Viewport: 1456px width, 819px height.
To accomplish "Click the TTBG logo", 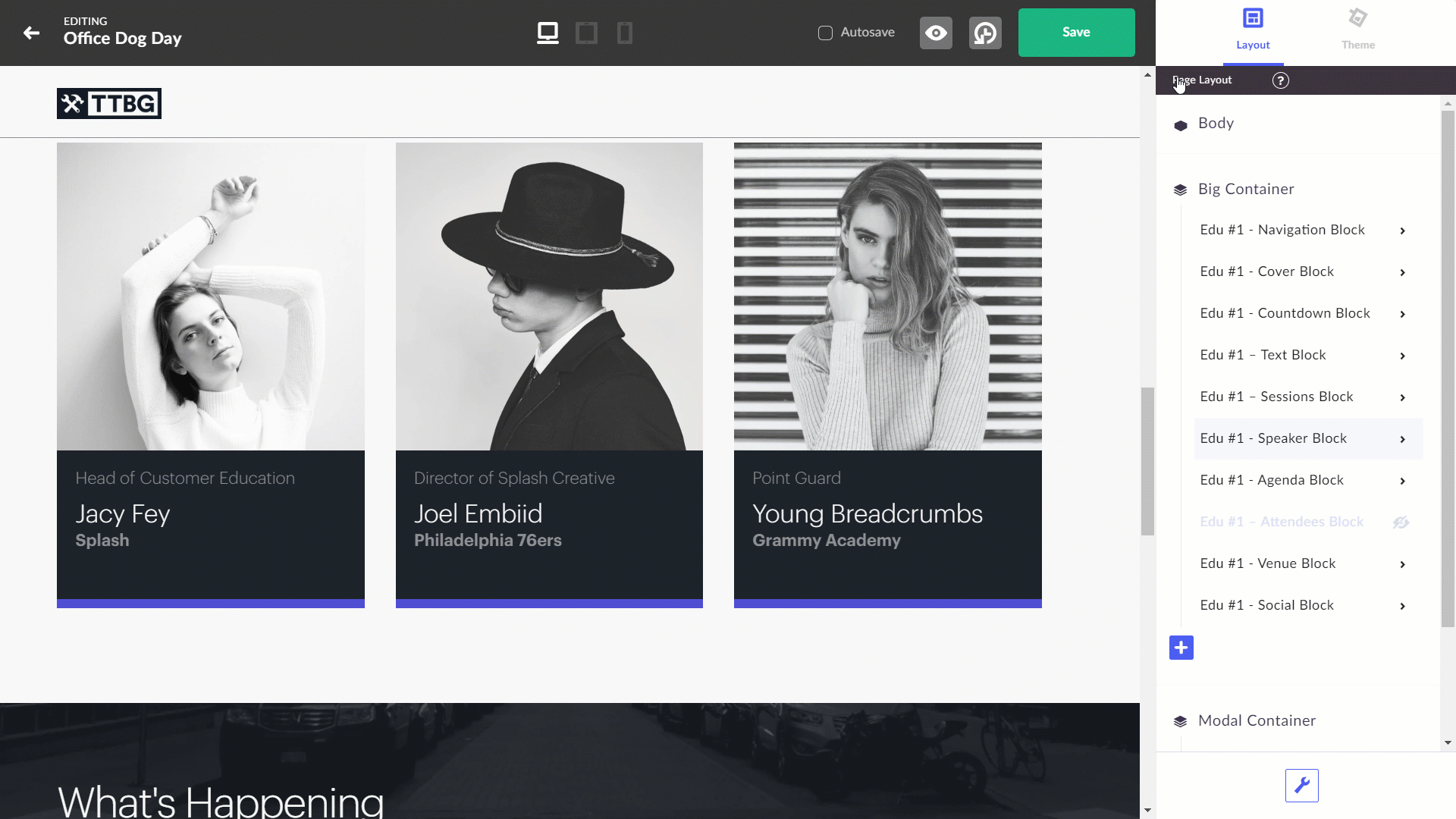I will coord(109,104).
